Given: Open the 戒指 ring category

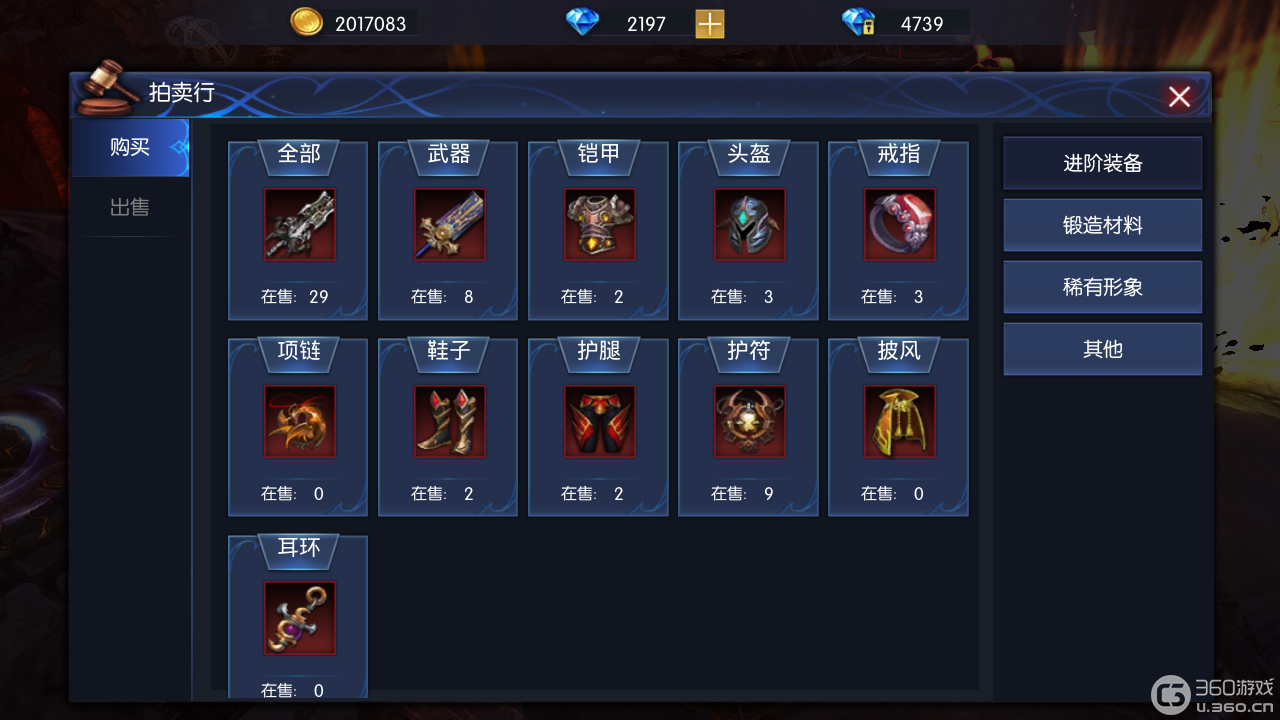Looking at the screenshot, I should (x=899, y=231).
